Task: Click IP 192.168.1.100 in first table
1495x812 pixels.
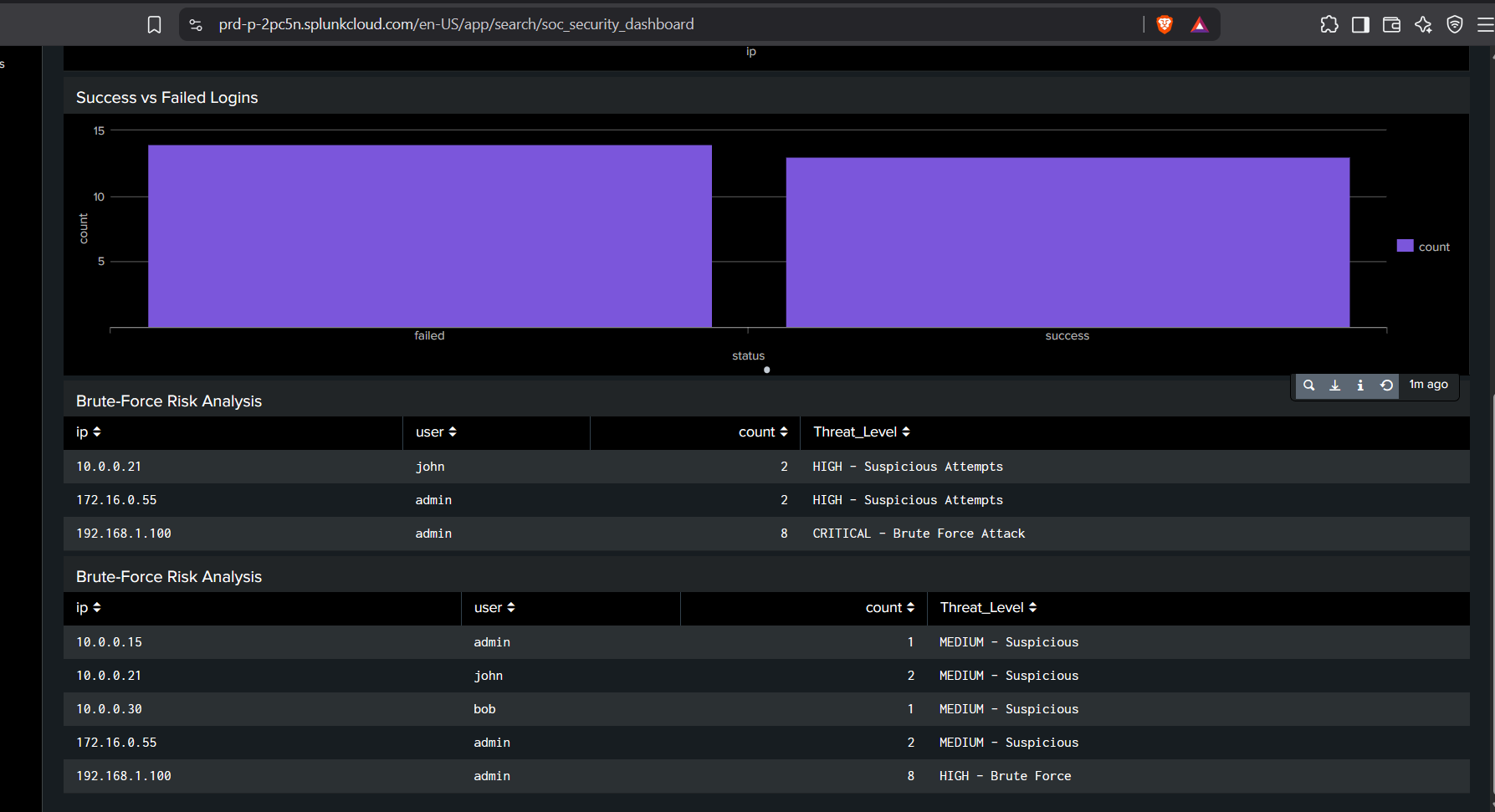Action: [x=124, y=534]
